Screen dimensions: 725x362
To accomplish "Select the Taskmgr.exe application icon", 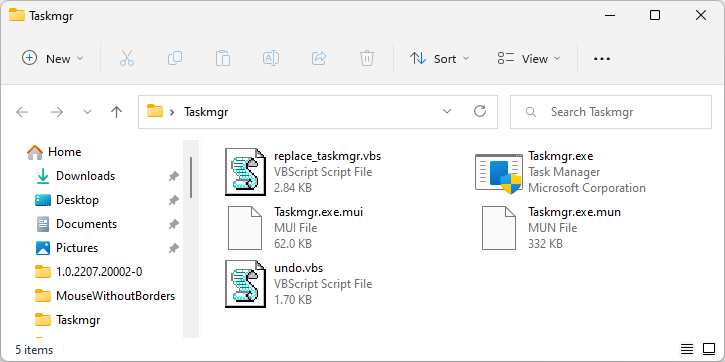I will click(499, 174).
